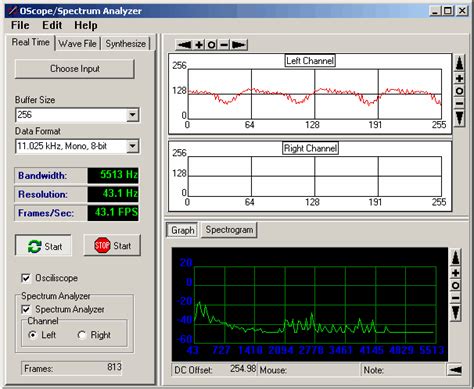Select the Right channel radio button
Image resolution: width=474 pixels, height=389 pixels.
tap(82, 335)
